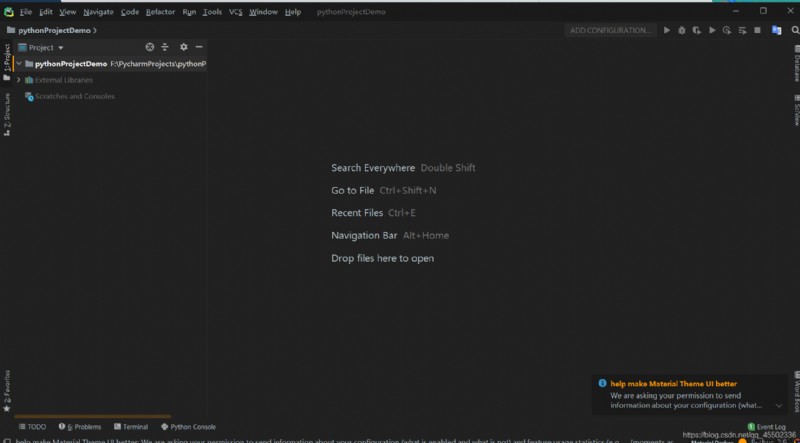Expand External Libraries node
Viewport: 800px width, 443px height.
point(19,80)
